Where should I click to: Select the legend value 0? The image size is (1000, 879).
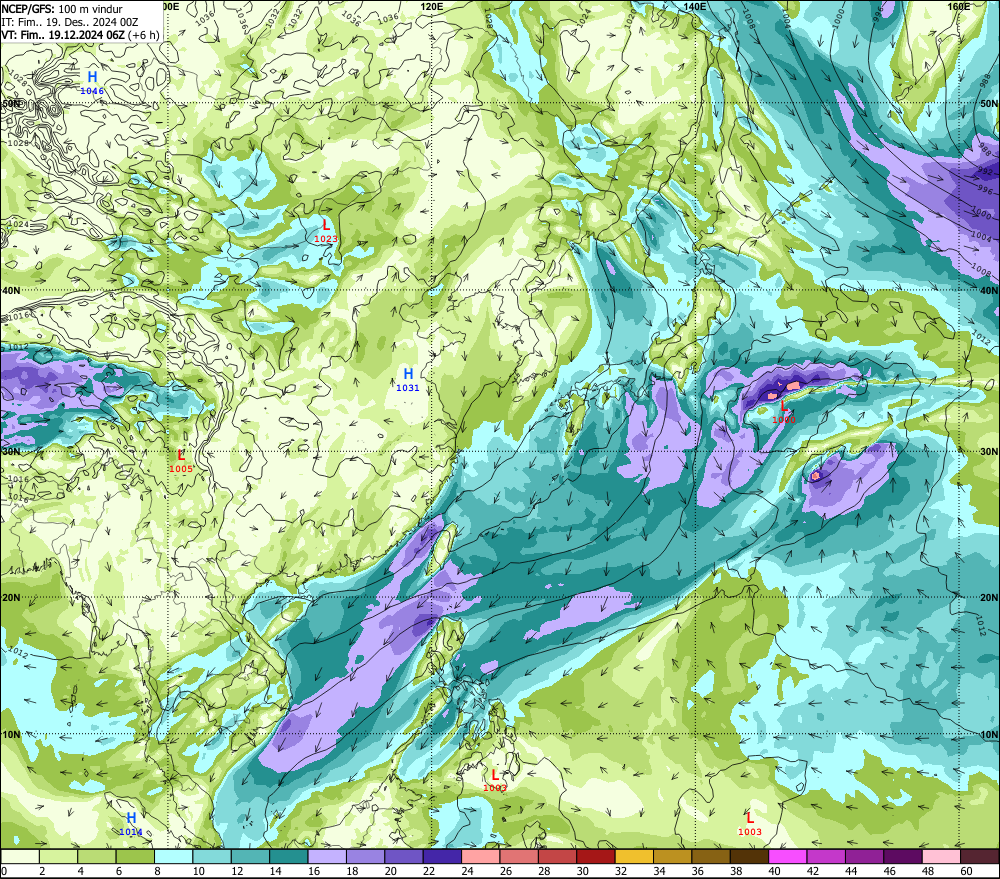[4, 871]
